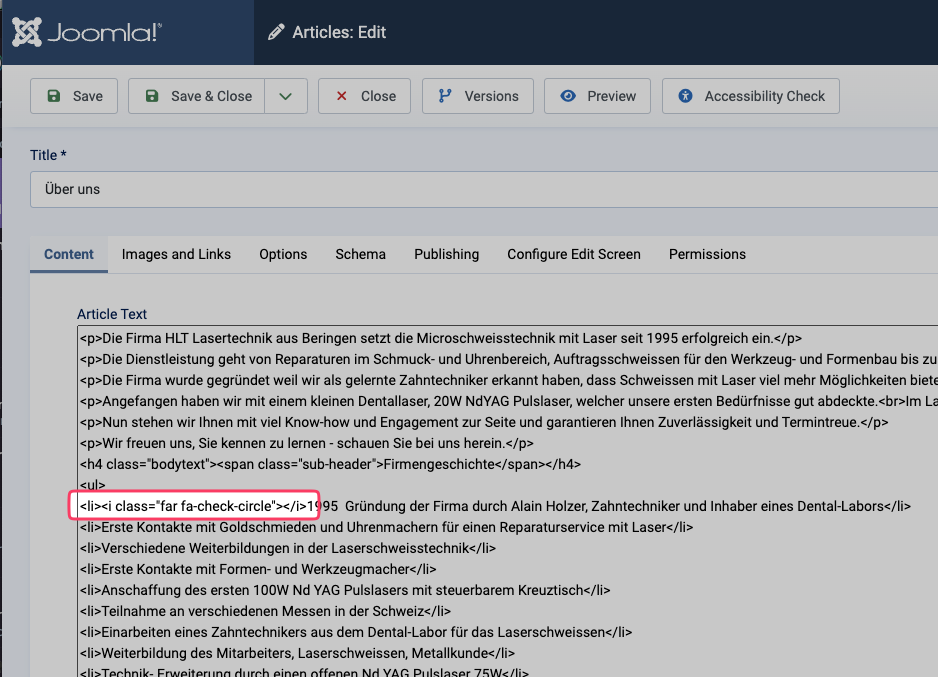Click line starting "<p>Angefangen haben wir"

click(x=508, y=401)
